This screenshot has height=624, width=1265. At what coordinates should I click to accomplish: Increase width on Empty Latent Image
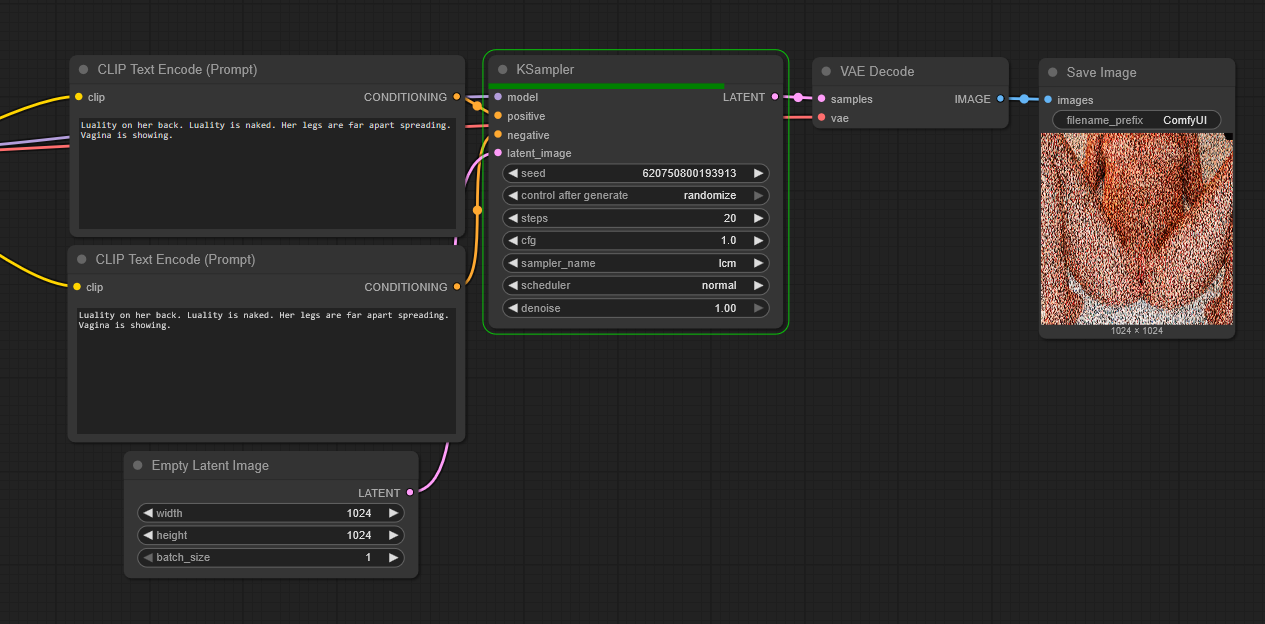pyautogui.click(x=393, y=513)
